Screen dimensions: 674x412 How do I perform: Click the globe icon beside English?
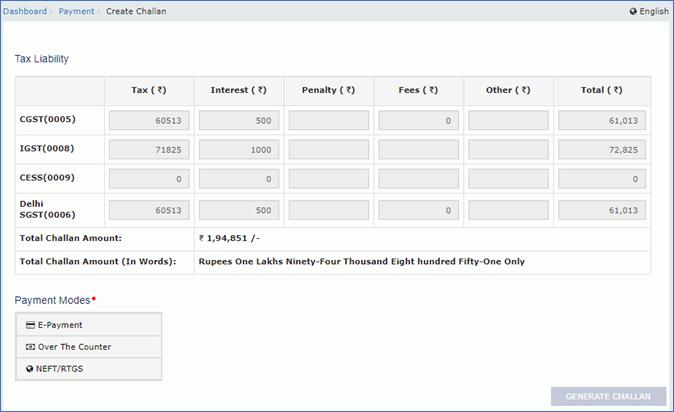coord(633,11)
